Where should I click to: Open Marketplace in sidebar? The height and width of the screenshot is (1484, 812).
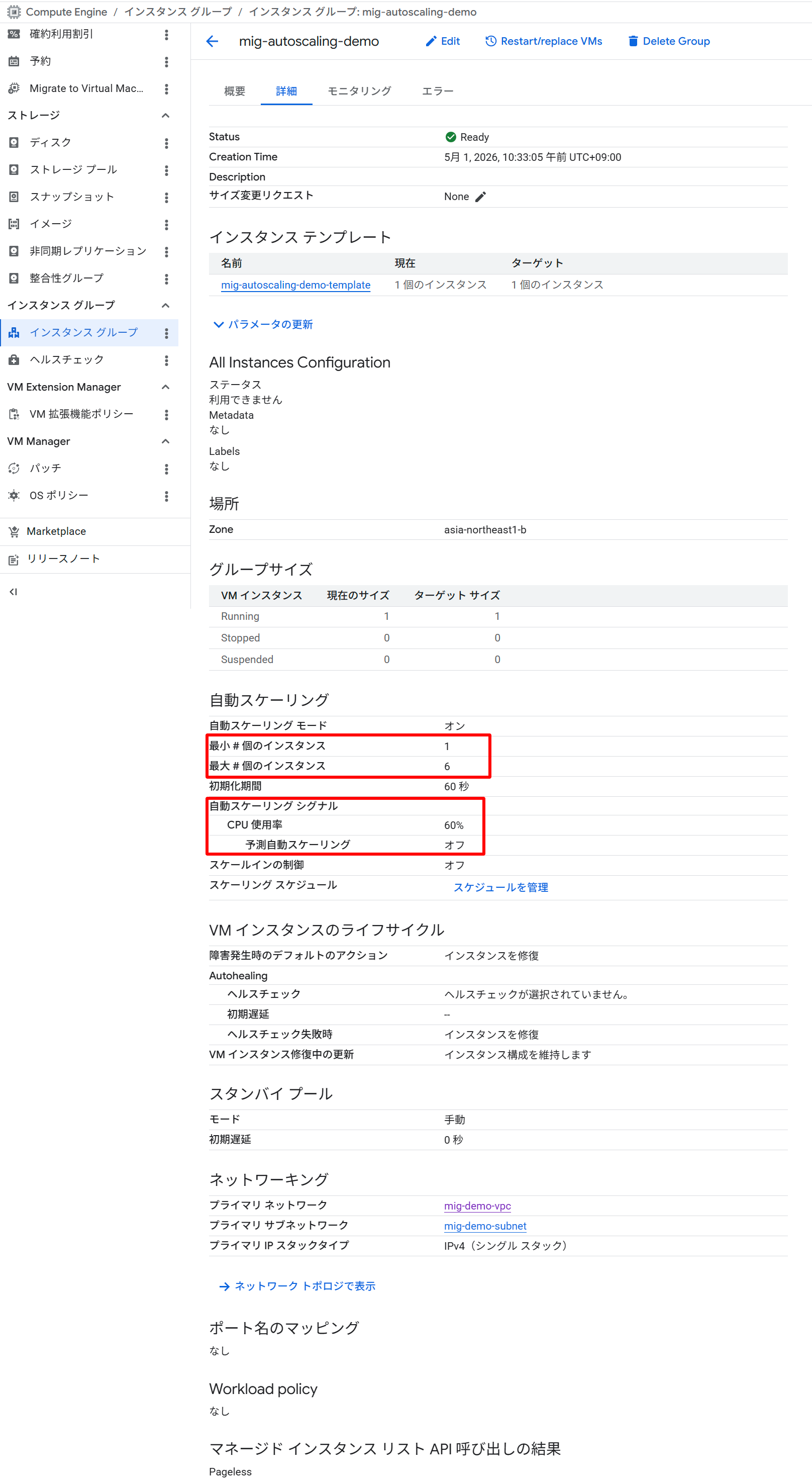click(56, 531)
